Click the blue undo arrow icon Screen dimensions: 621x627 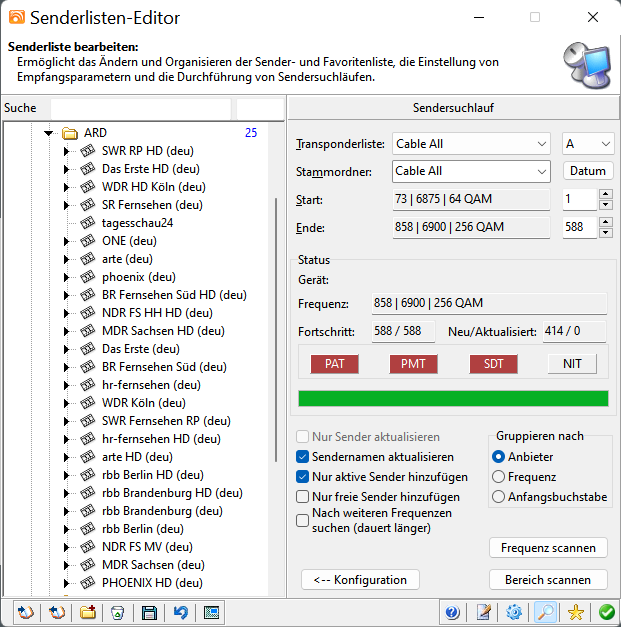pos(180,612)
